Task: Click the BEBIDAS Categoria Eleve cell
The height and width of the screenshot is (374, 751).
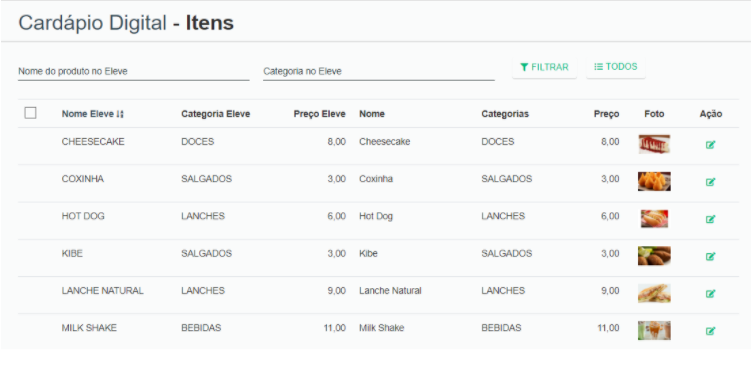Action: [x=201, y=328]
